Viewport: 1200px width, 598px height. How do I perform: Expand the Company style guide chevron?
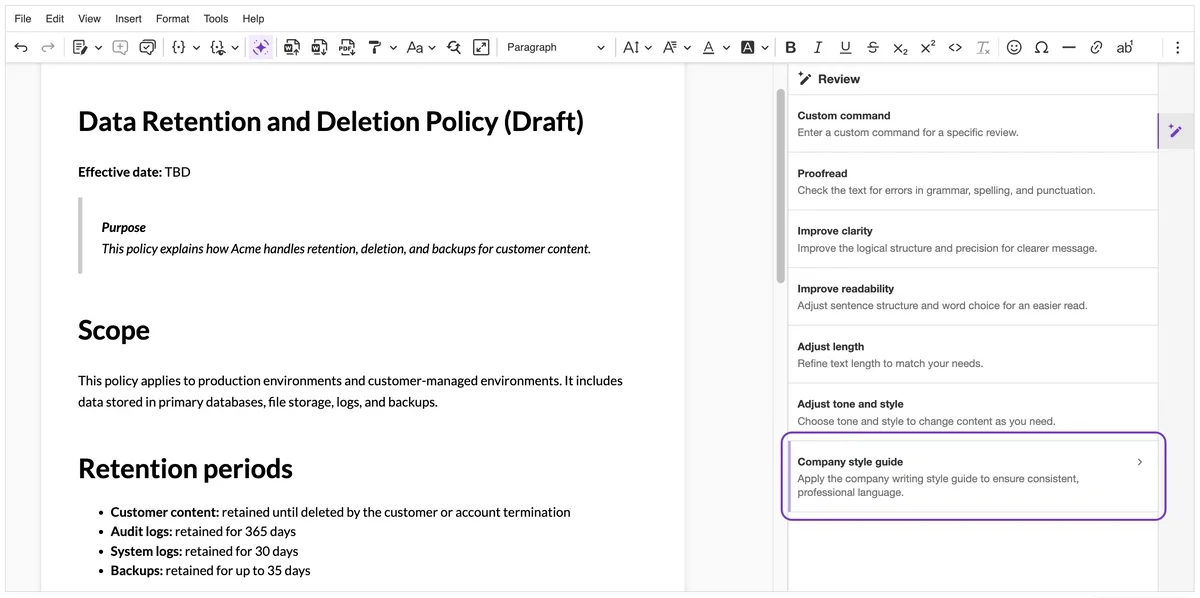coord(1140,462)
